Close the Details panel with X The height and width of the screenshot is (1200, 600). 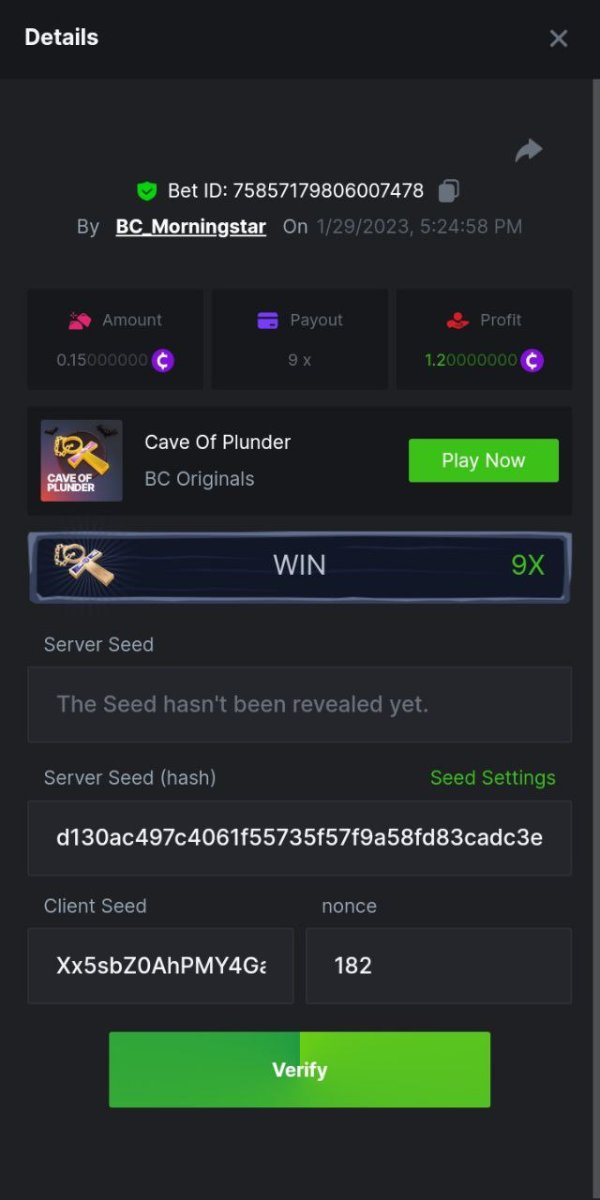coord(558,38)
